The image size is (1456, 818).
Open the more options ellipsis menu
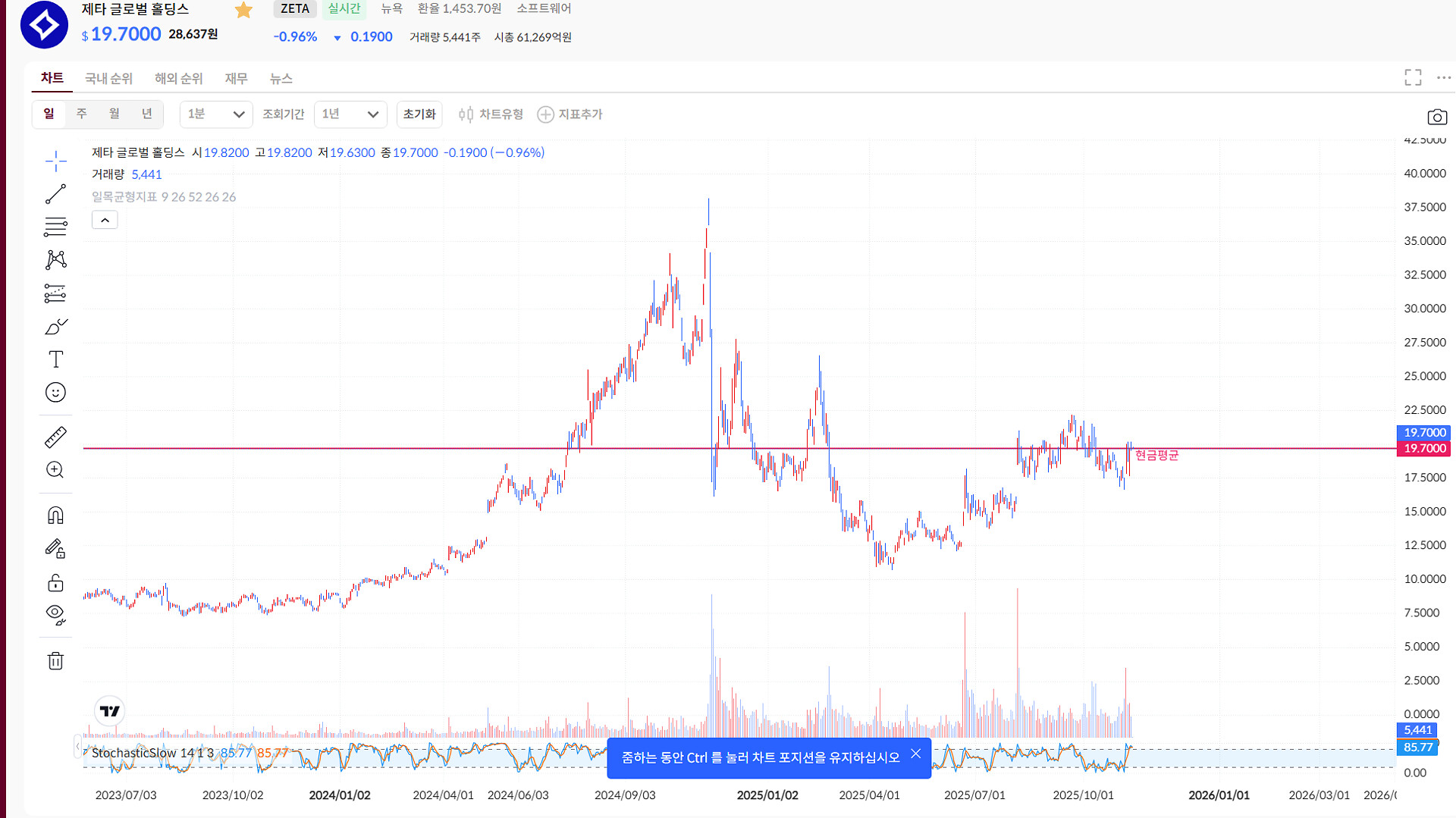click(1444, 77)
